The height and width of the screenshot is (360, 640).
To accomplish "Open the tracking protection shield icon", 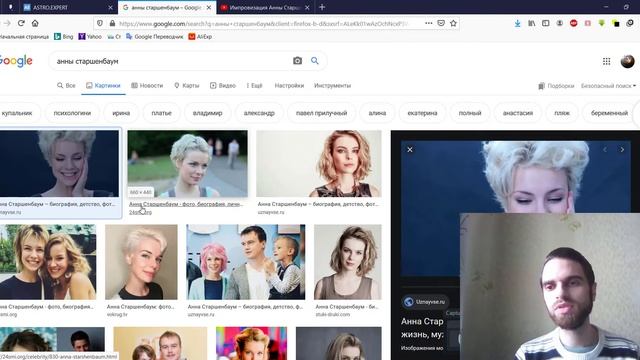I will click(100, 24).
